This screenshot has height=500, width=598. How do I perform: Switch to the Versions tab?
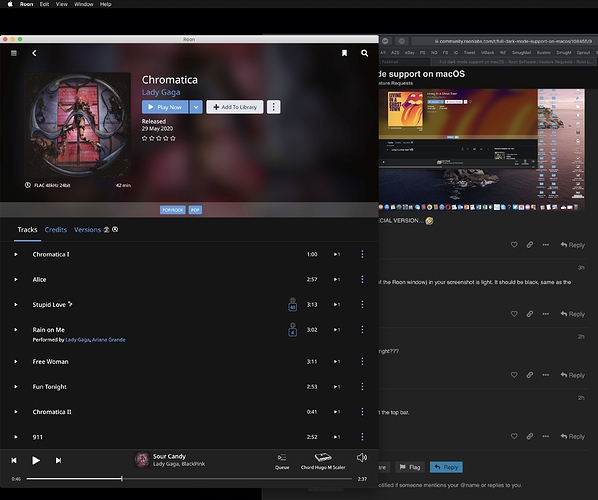87,230
